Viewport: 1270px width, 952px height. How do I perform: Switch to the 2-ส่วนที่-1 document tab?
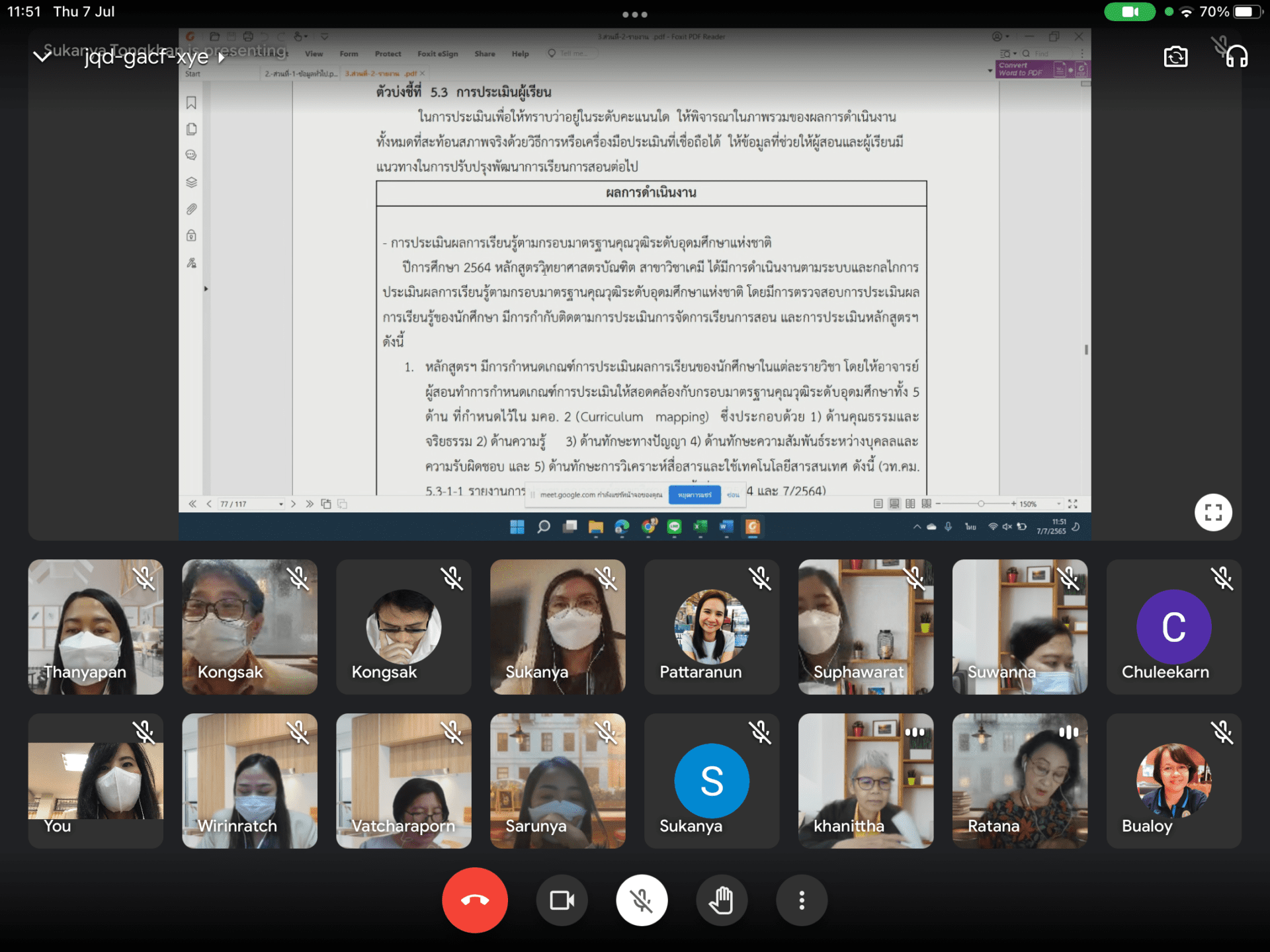coord(301,74)
